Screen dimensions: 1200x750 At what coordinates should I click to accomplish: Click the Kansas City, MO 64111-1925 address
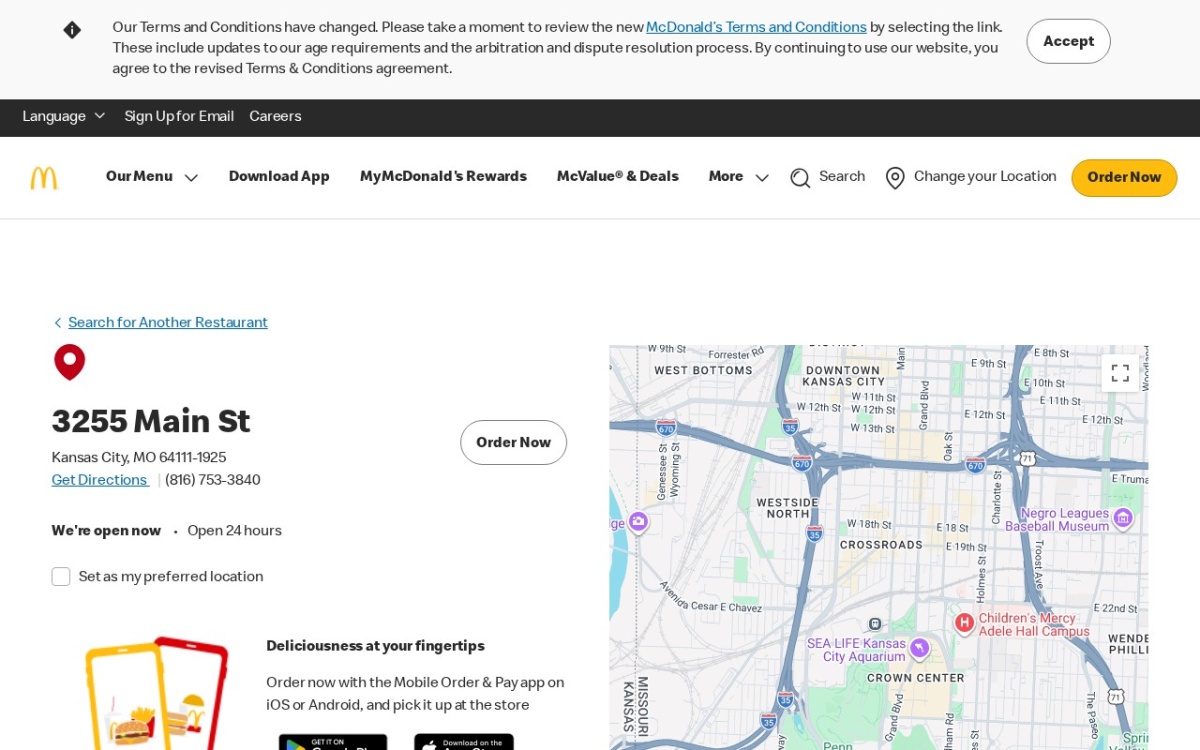click(x=139, y=458)
